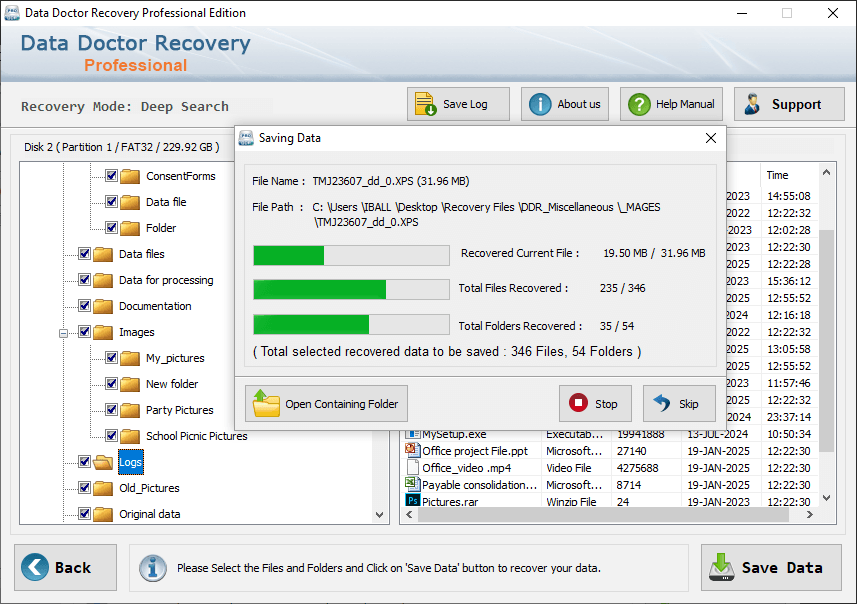Select Data for processing folder icon
857x604 pixels.
pyautogui.click(x=103, y=280)
